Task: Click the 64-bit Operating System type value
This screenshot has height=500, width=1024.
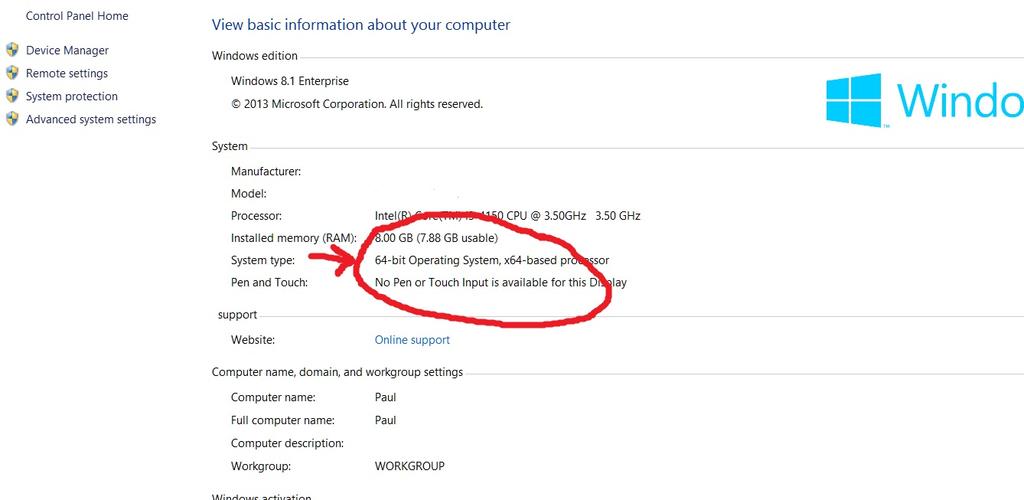Action: coord(491,260)
